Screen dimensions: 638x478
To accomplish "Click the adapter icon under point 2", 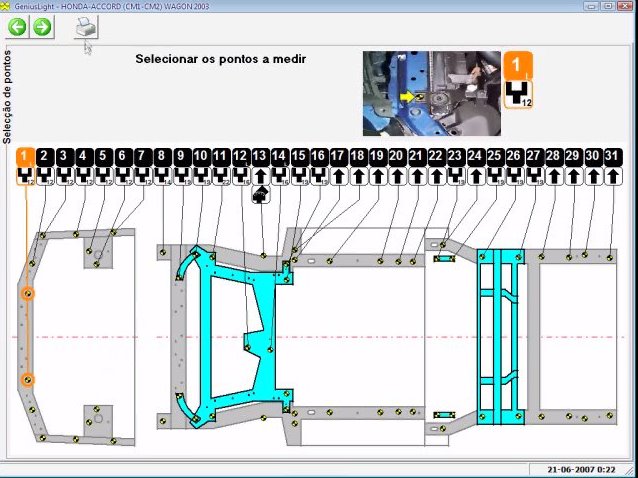I will point(45,177).
